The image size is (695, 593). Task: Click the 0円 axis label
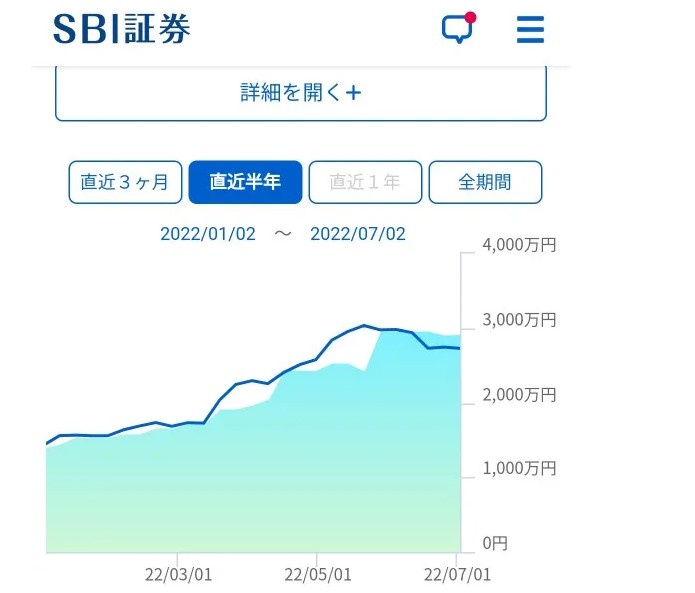(x=494, y=543)
